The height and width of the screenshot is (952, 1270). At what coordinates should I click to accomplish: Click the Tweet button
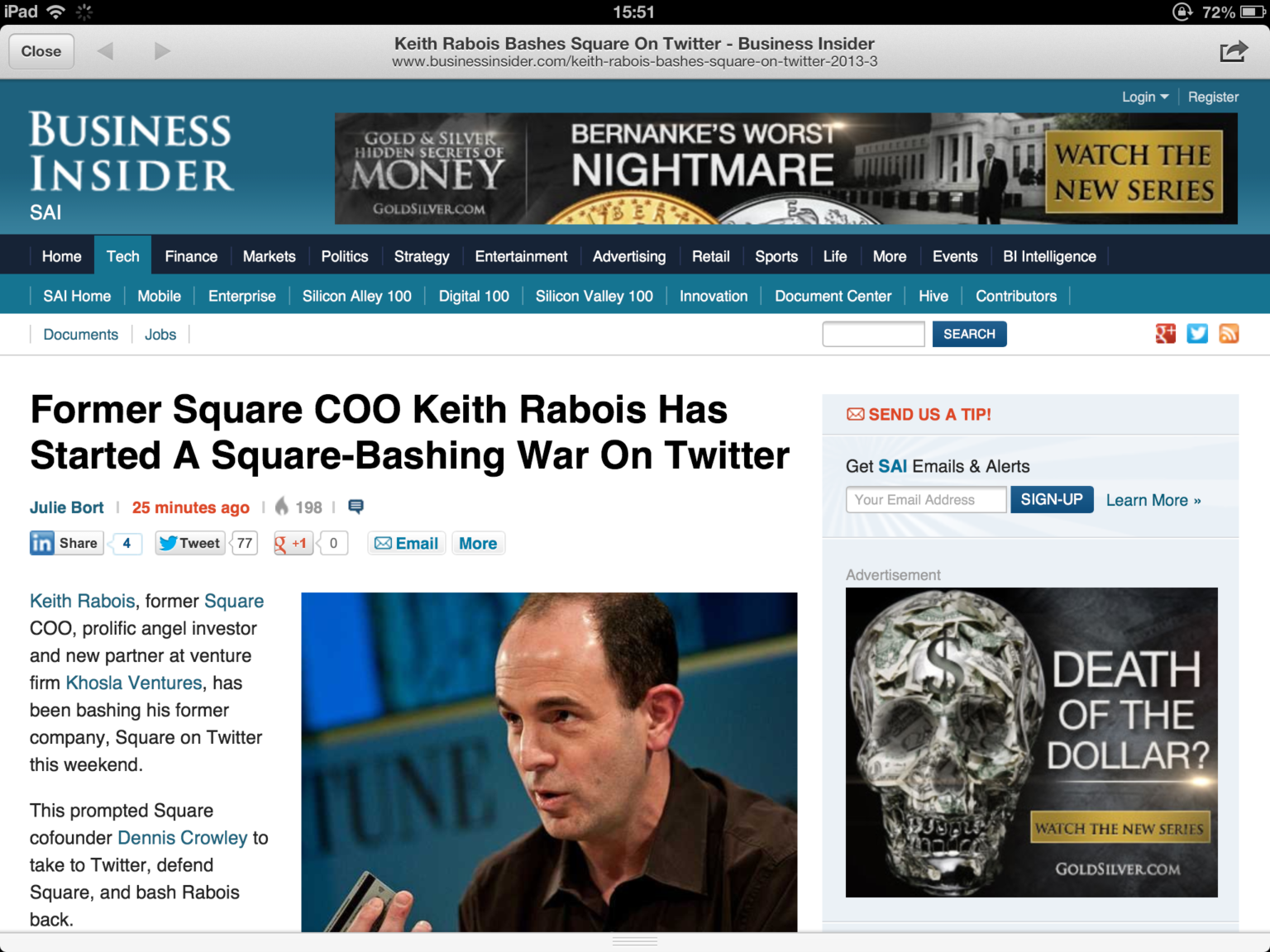click(x=190, y=543)
